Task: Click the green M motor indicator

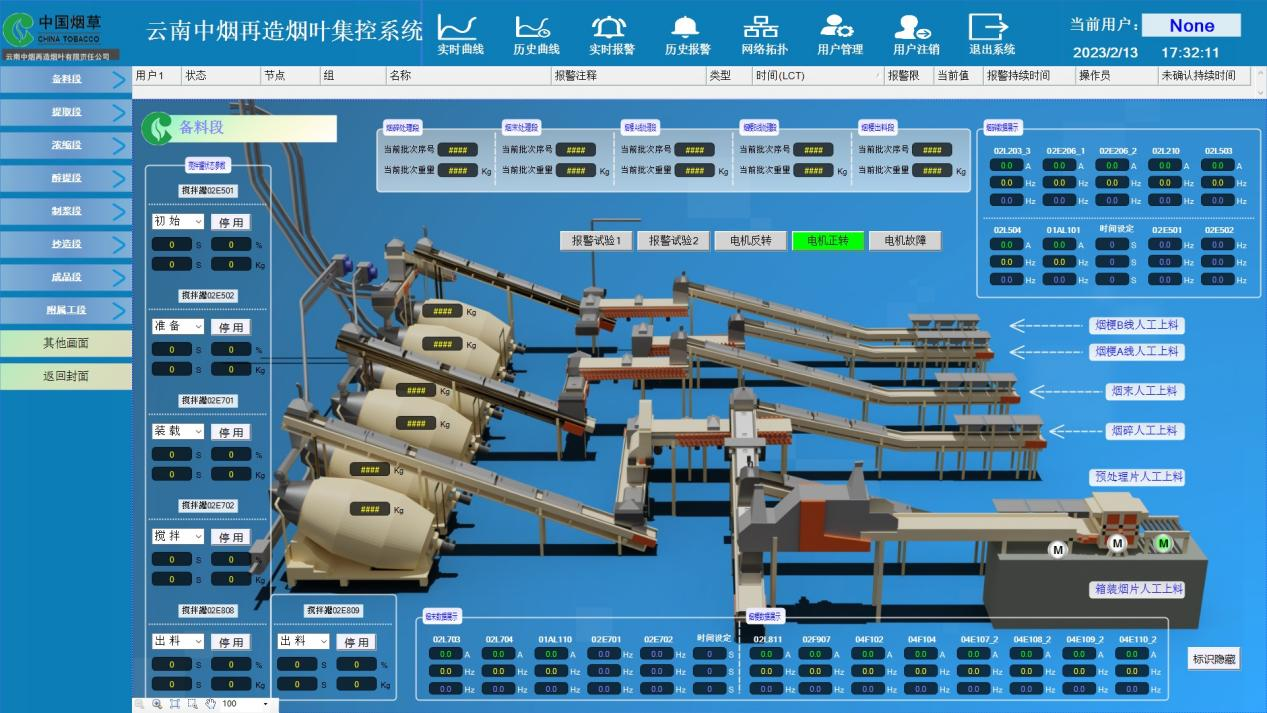Action: tap(1163, 543)
